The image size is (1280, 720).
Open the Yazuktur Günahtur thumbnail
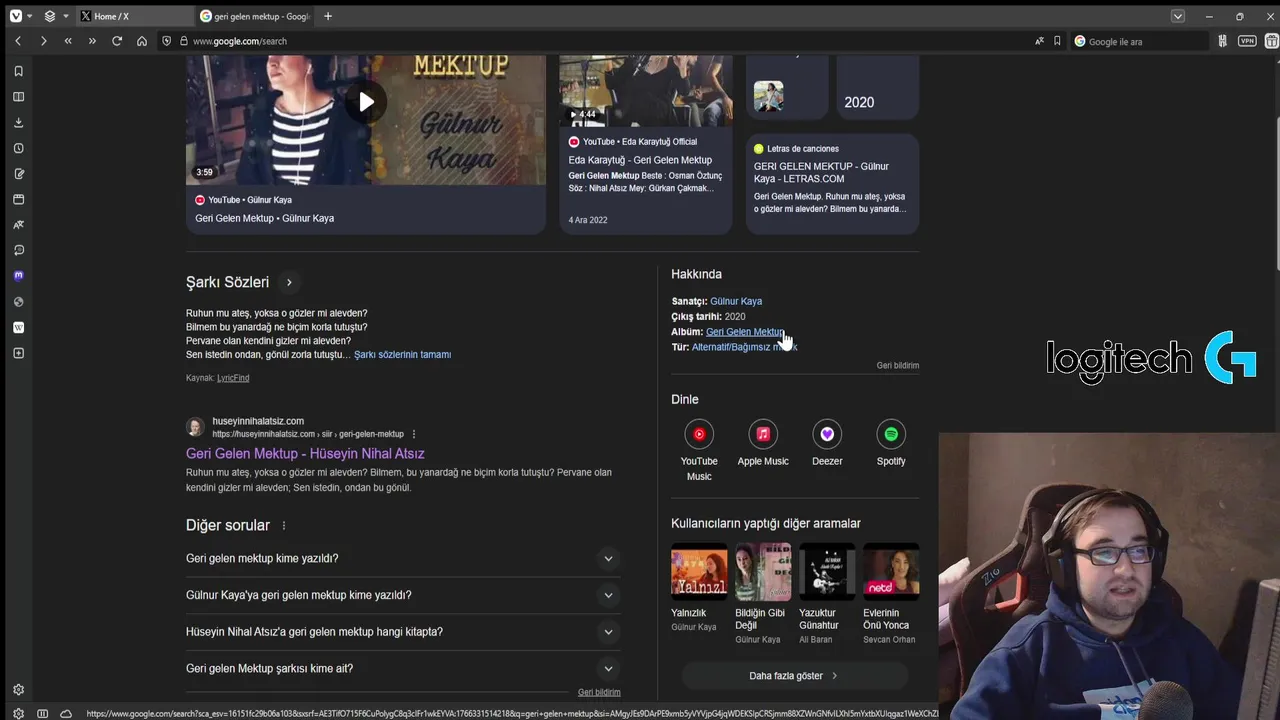point(827,570)
